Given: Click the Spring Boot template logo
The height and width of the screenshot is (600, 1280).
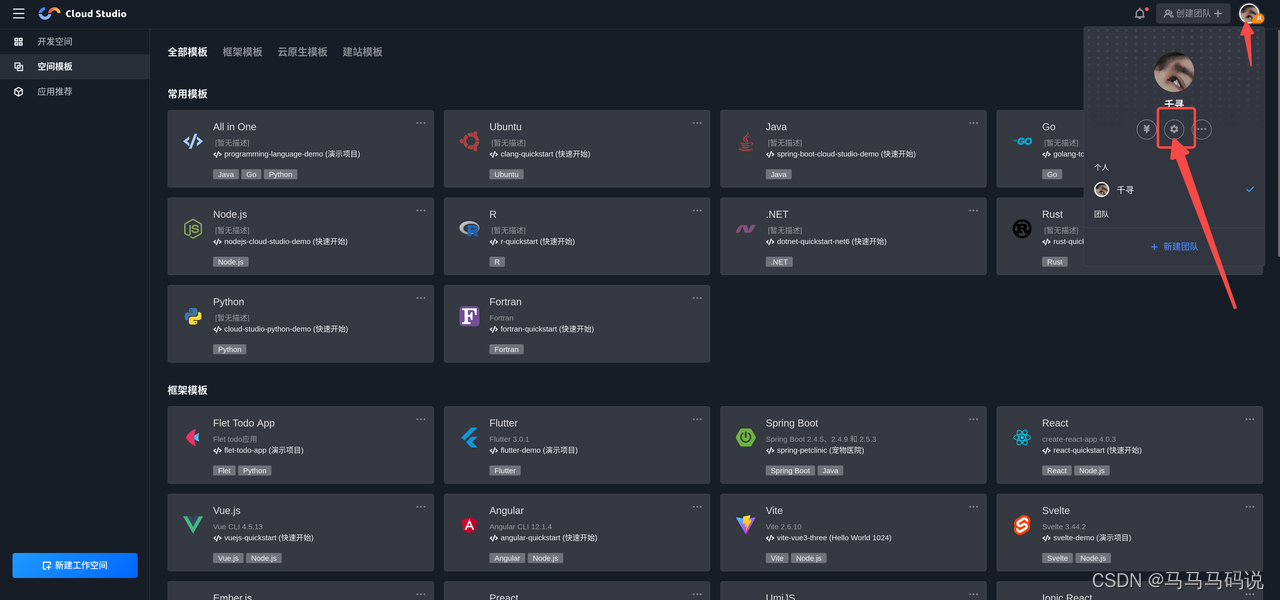Looking at the screenshot, I should (745, 437).
